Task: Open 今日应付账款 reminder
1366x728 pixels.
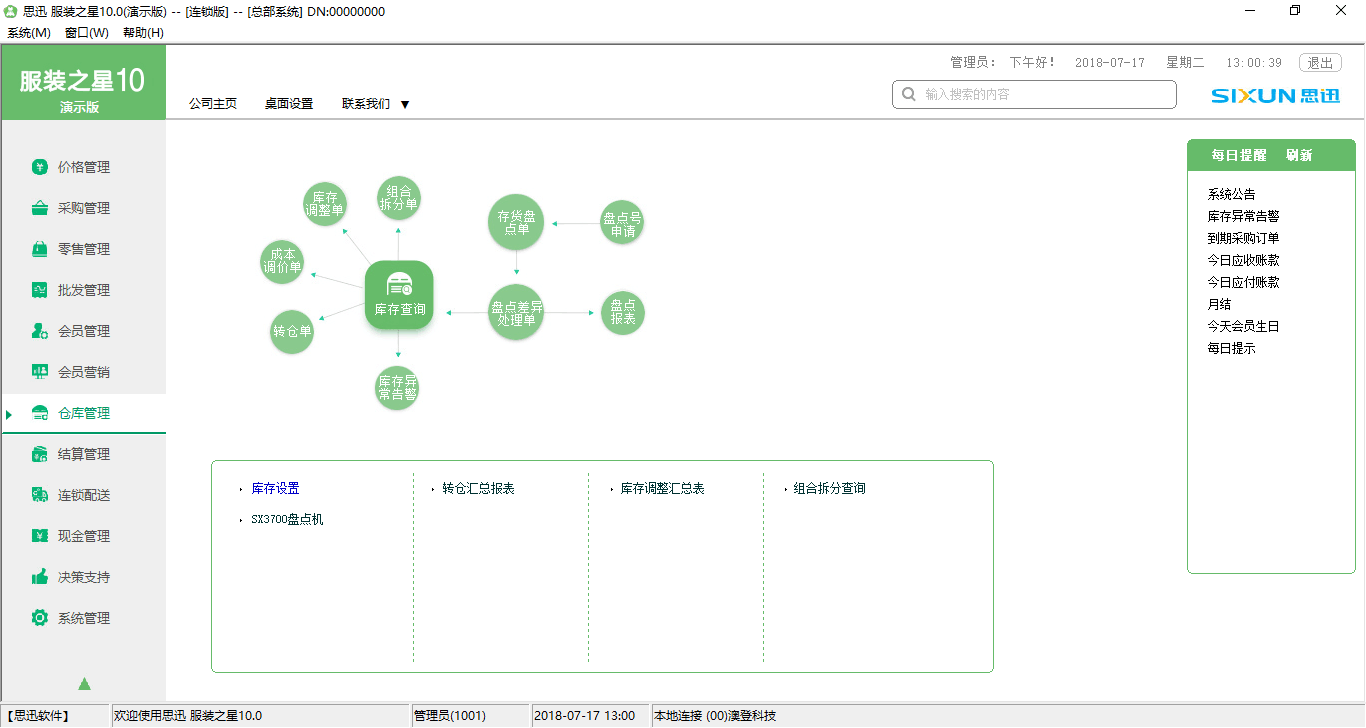Action: pyautogui.click(x=1243, y=282)
